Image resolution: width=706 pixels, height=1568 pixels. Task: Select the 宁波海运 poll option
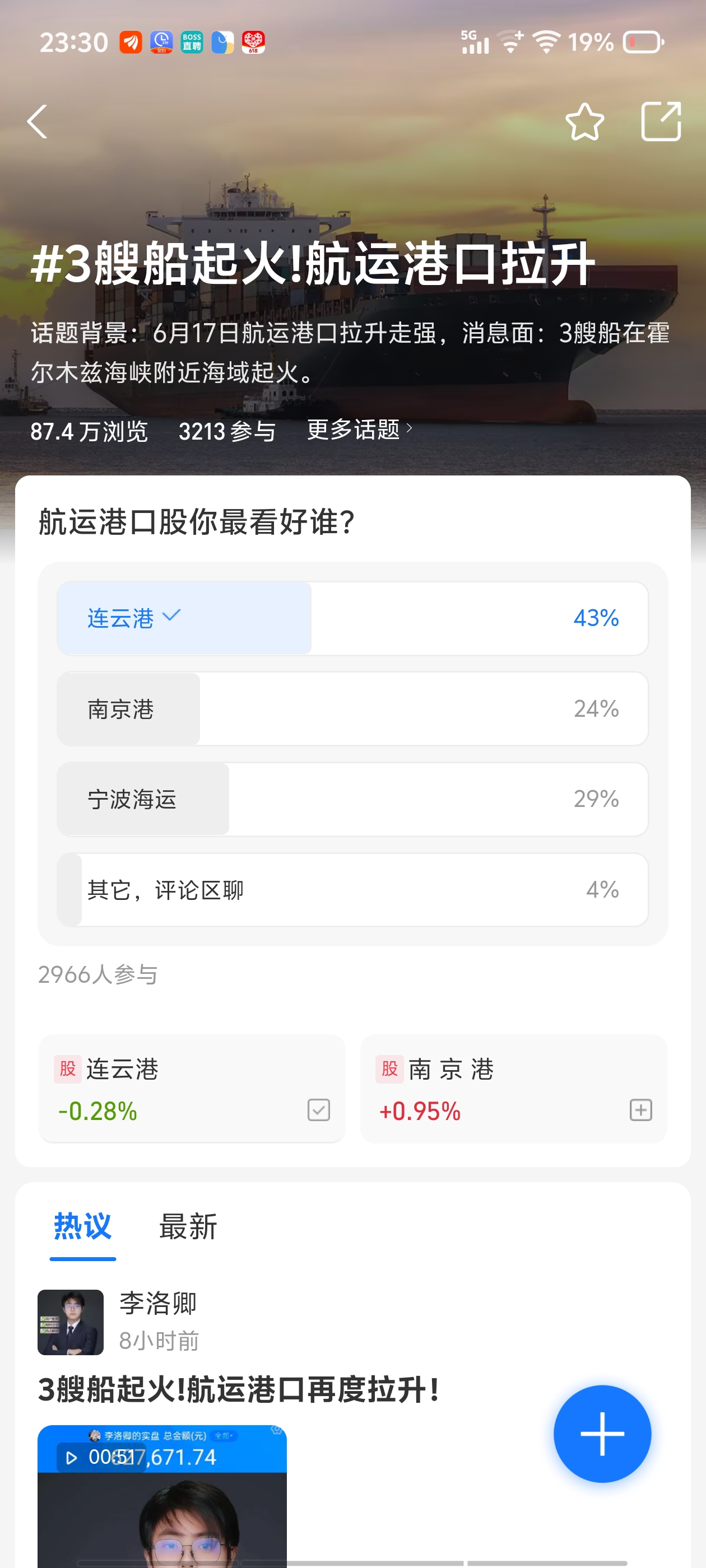coord(352,799)
